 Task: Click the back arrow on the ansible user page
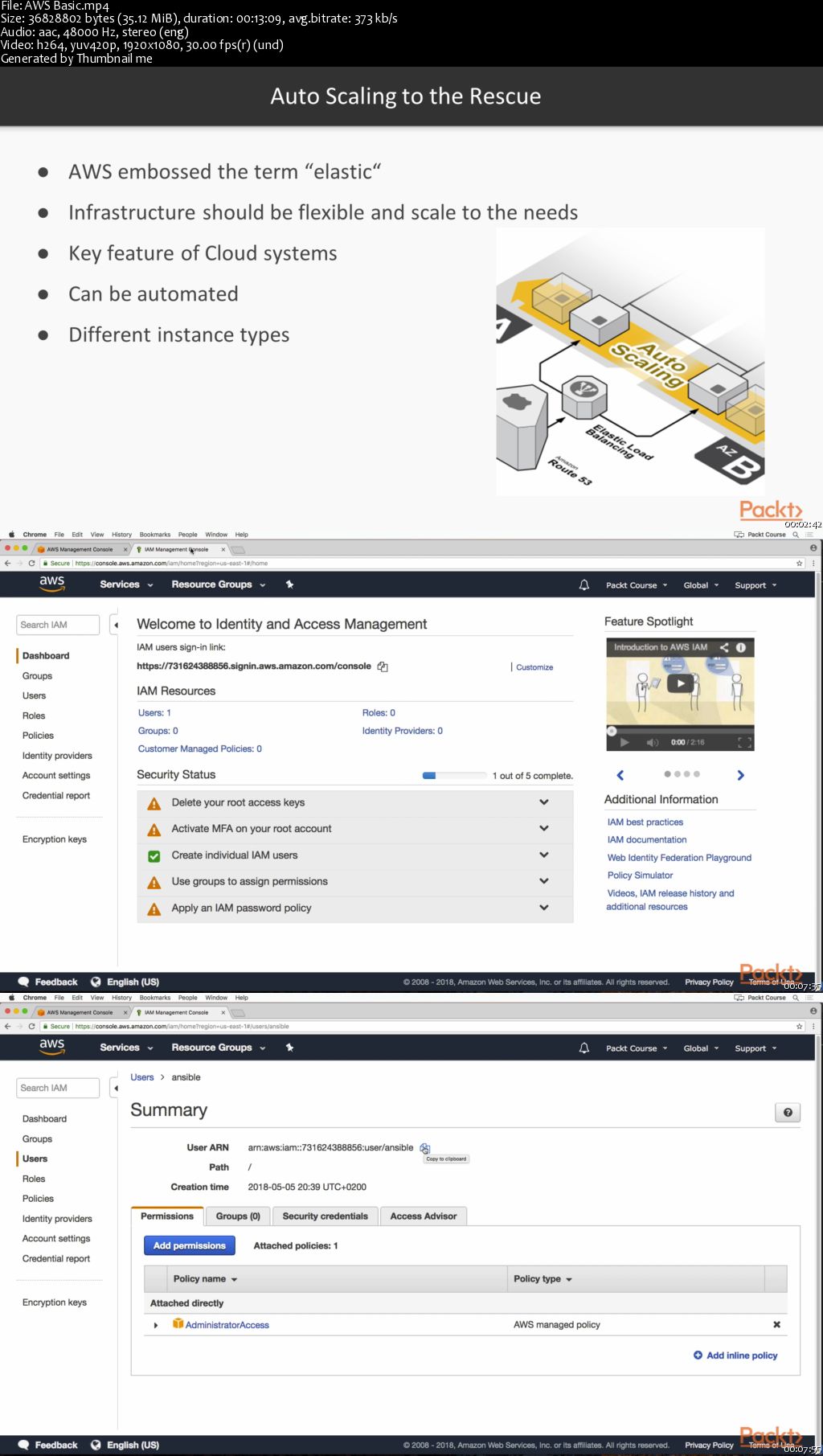[x=7, y=1027]
